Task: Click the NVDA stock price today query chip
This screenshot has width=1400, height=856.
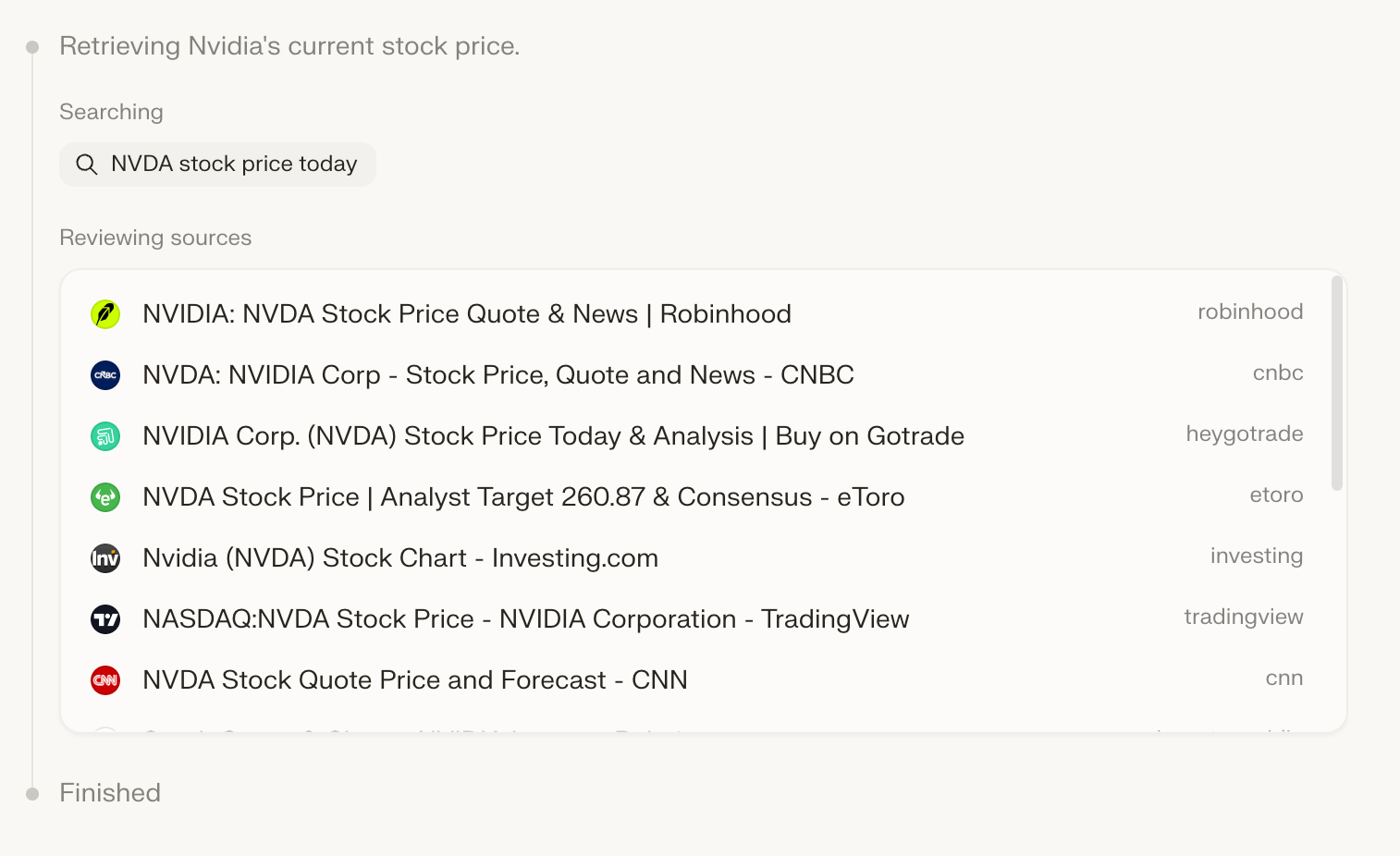Action: pos(217,164)
